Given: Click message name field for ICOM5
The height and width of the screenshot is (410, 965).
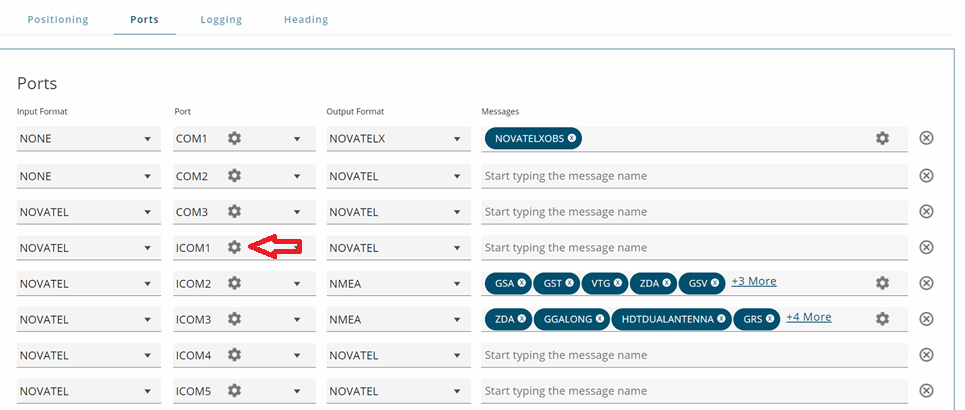Looking at the screenshot, I should point(694,391).
